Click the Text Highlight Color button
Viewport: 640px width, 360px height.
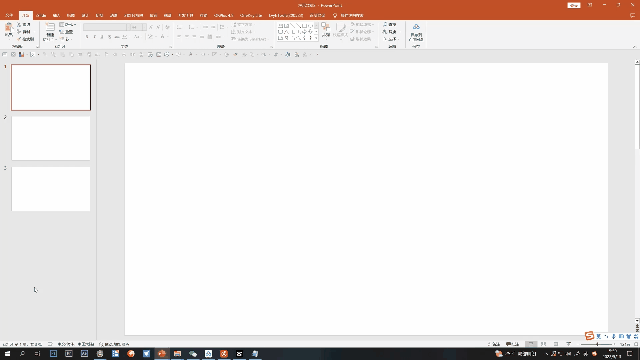[x=151, y=37]
